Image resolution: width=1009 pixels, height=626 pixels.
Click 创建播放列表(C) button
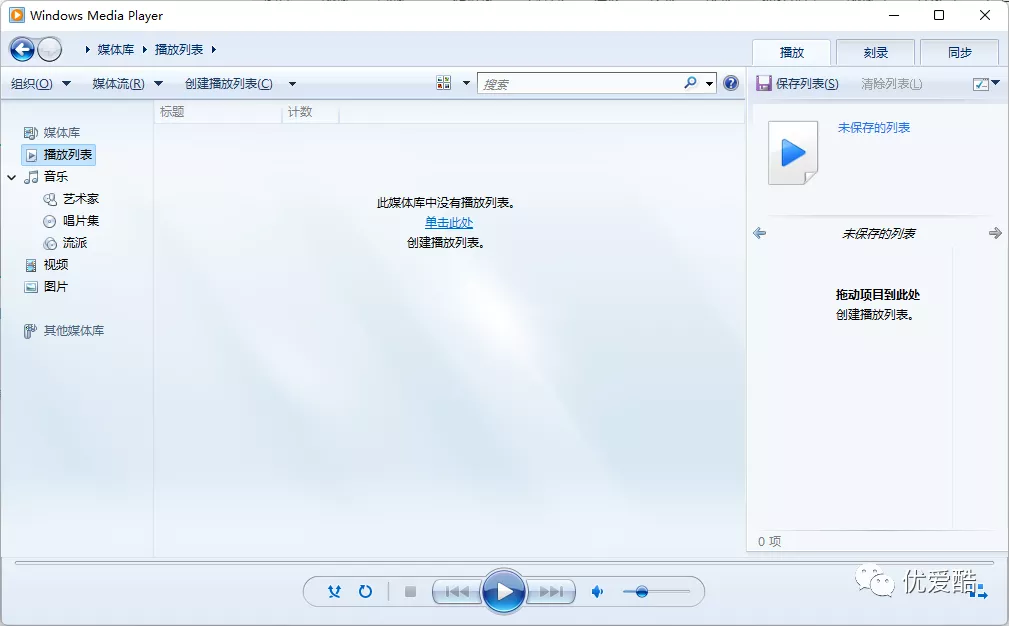point(228,84)
